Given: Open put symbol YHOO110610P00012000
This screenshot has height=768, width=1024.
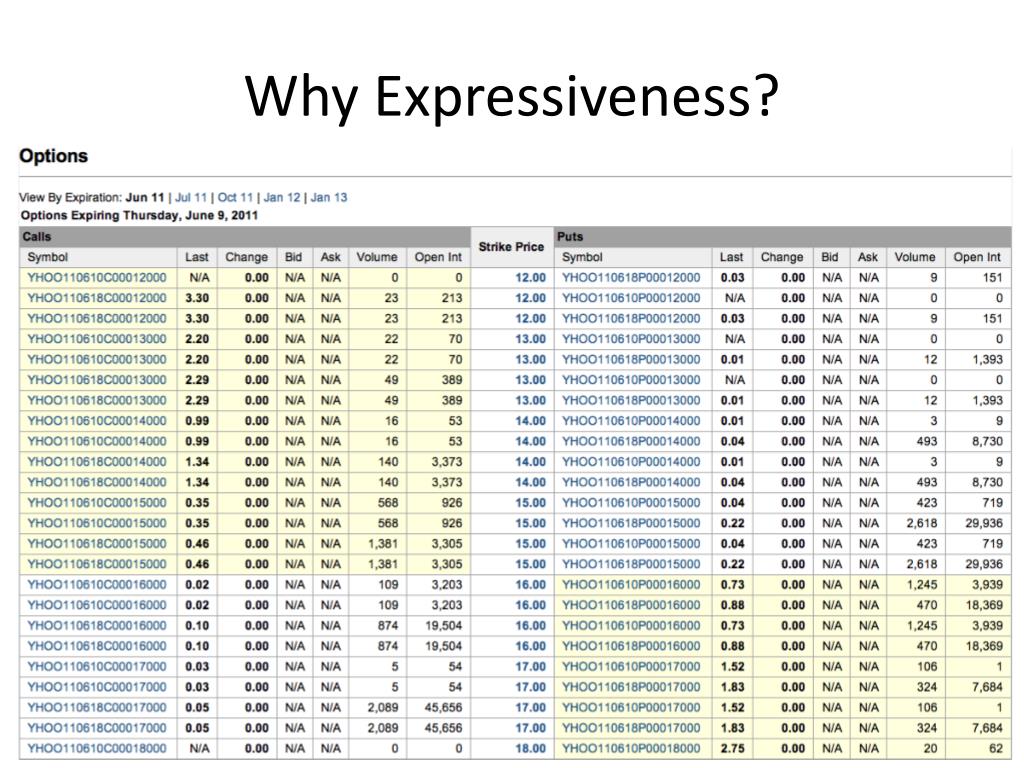Looking at the screenshot, I should click(x=631, y=298).
